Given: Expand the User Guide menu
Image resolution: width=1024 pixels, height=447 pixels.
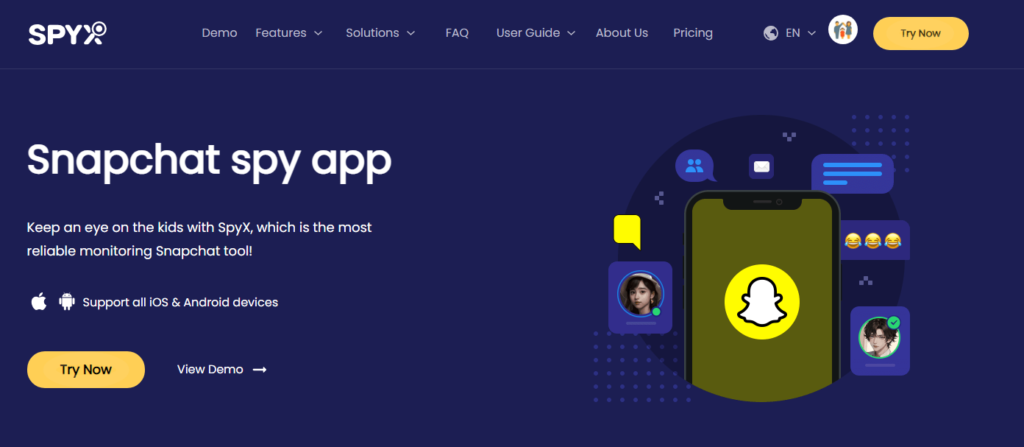Looking at the screenshot, I should 536,33.
